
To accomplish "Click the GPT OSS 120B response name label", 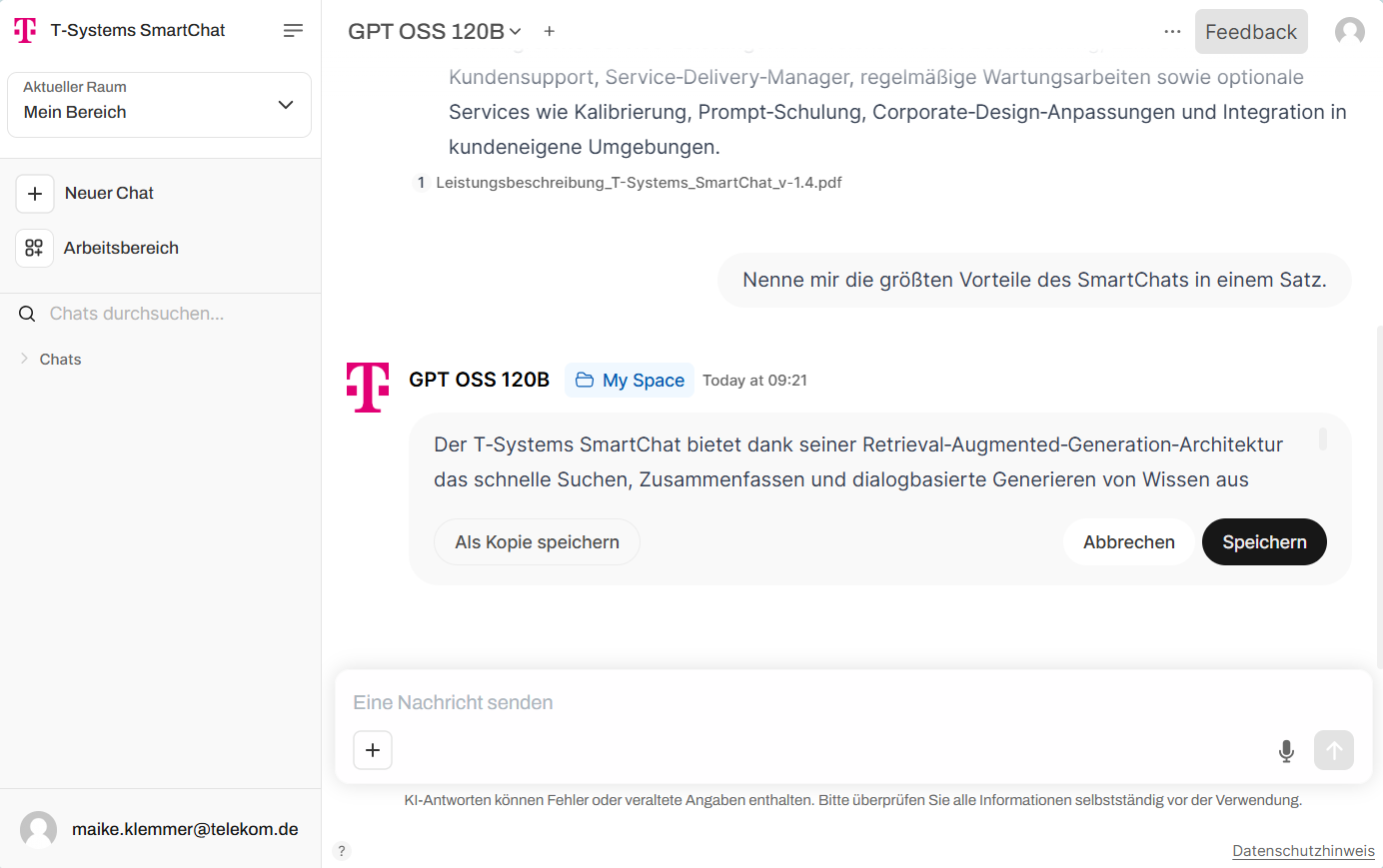I will [x=479, y=380].
